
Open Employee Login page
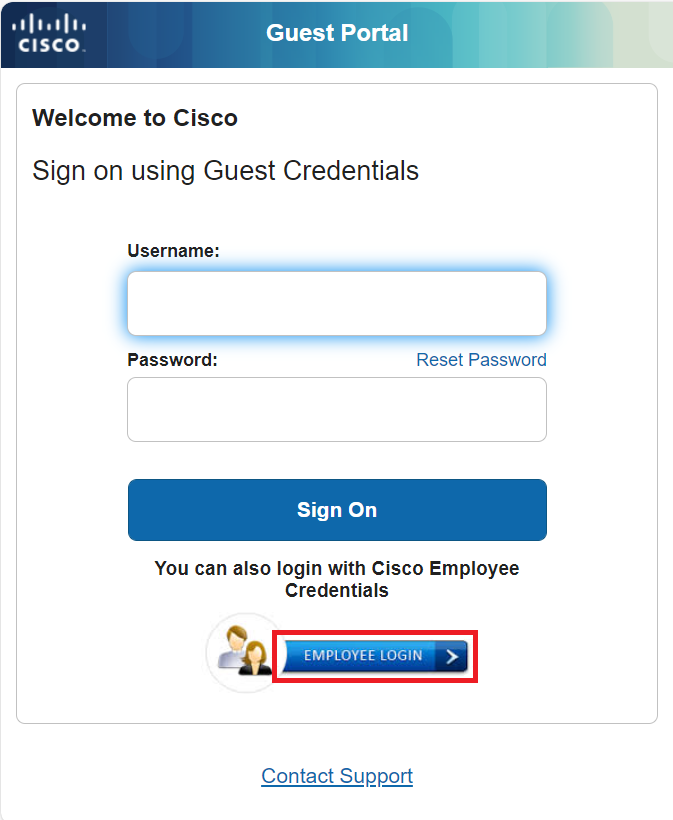[x=374, y=657]
